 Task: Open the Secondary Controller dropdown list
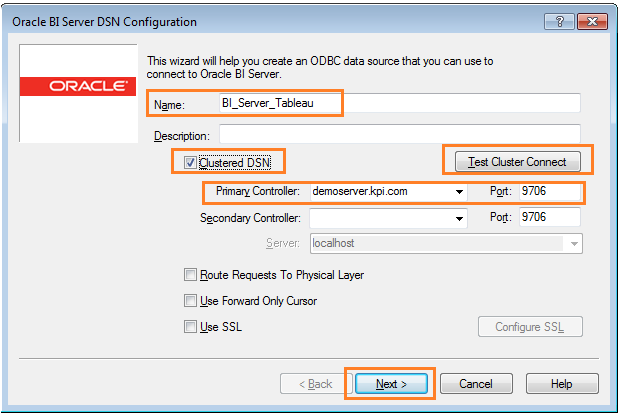coord(459,217)
